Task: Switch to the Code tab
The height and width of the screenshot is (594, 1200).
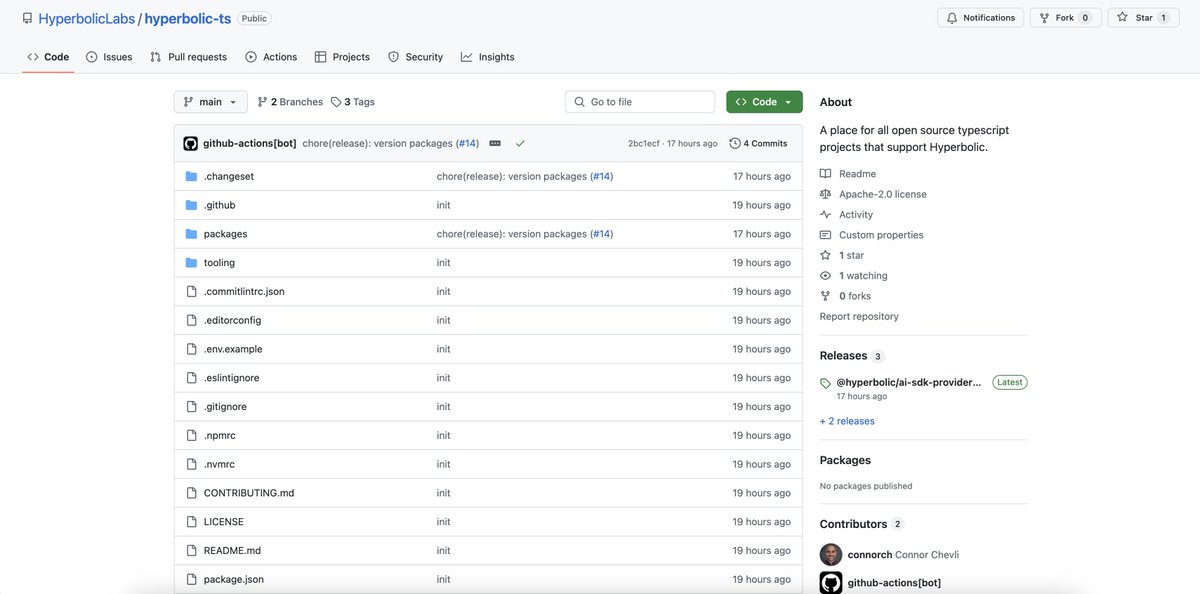Action: (x=47, y=56)
